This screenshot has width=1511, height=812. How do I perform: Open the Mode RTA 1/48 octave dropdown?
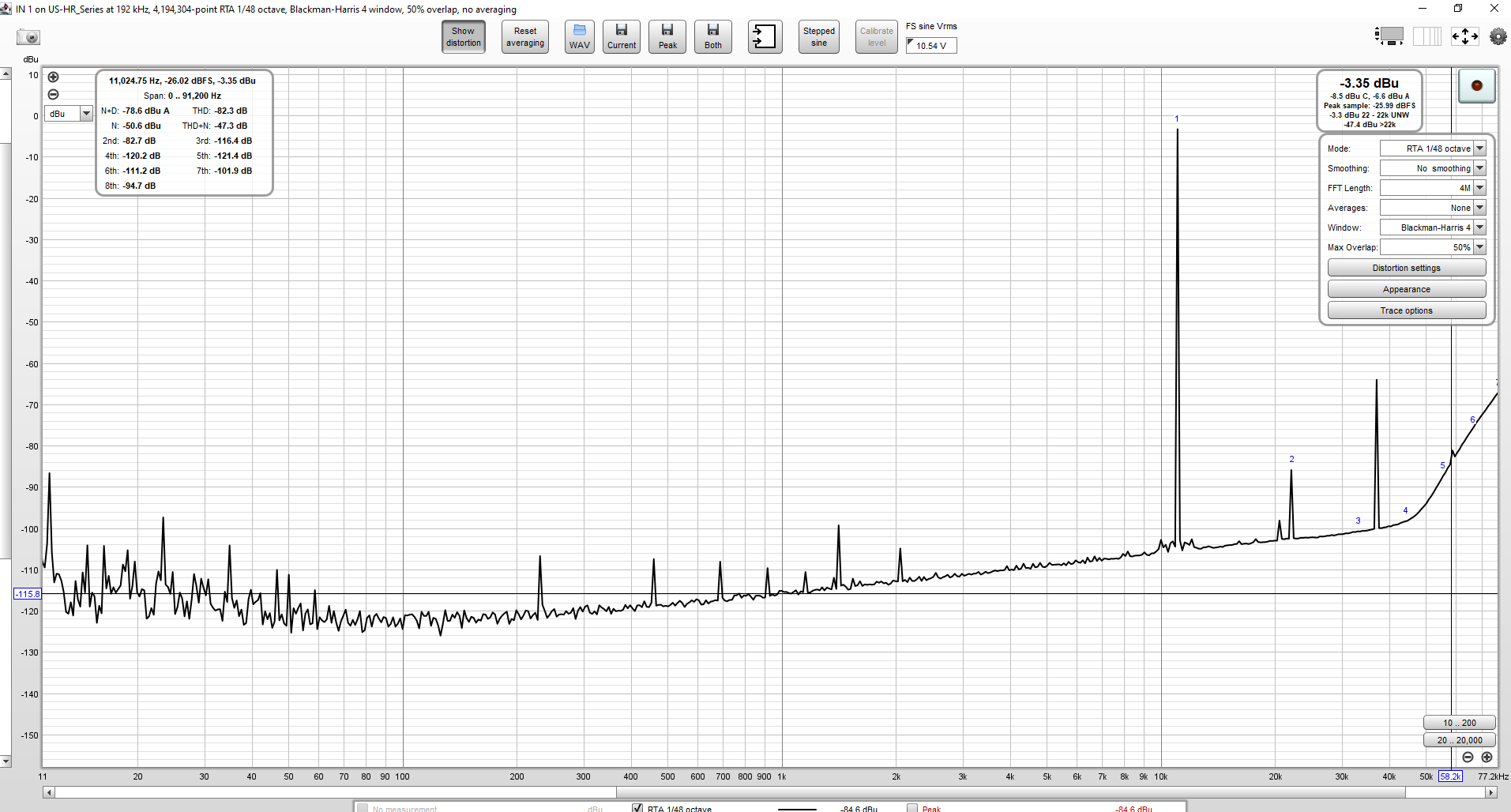point(1433,148)
